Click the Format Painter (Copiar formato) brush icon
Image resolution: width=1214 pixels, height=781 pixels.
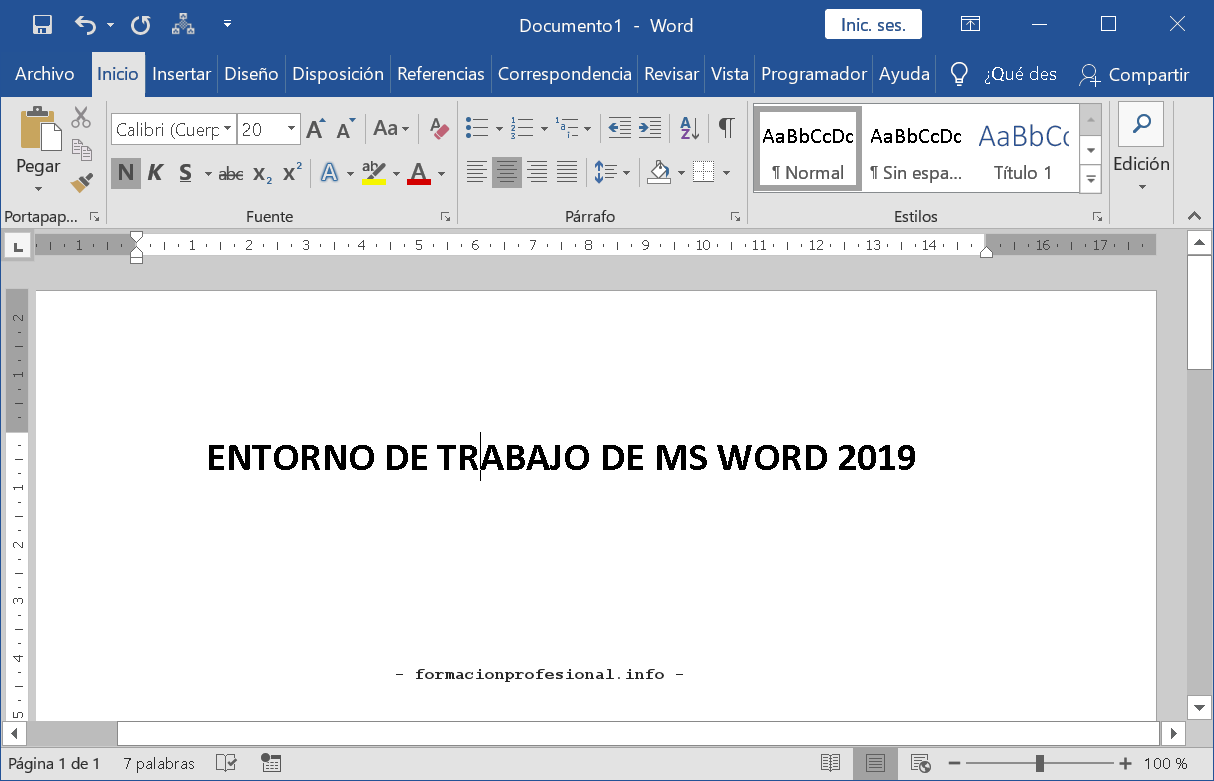[x=82, y=182]
